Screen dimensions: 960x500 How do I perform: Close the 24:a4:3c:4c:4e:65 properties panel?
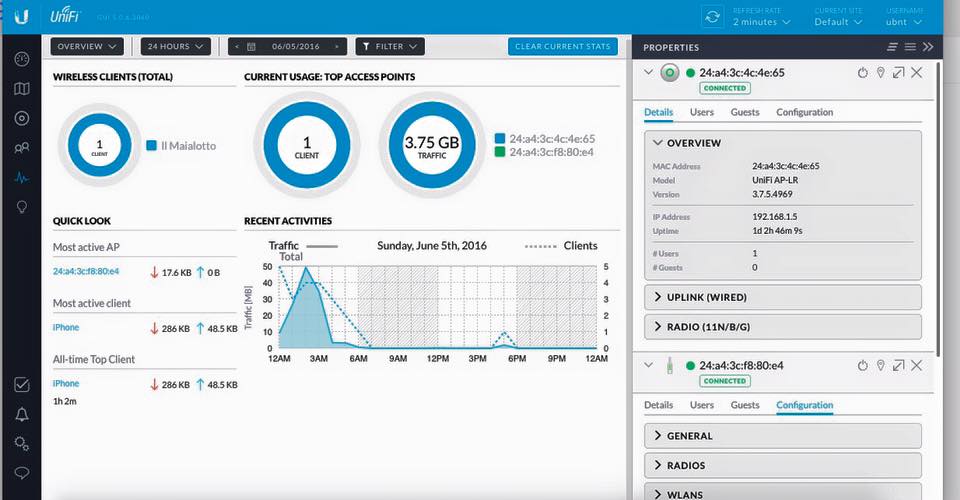pos(917,73)
